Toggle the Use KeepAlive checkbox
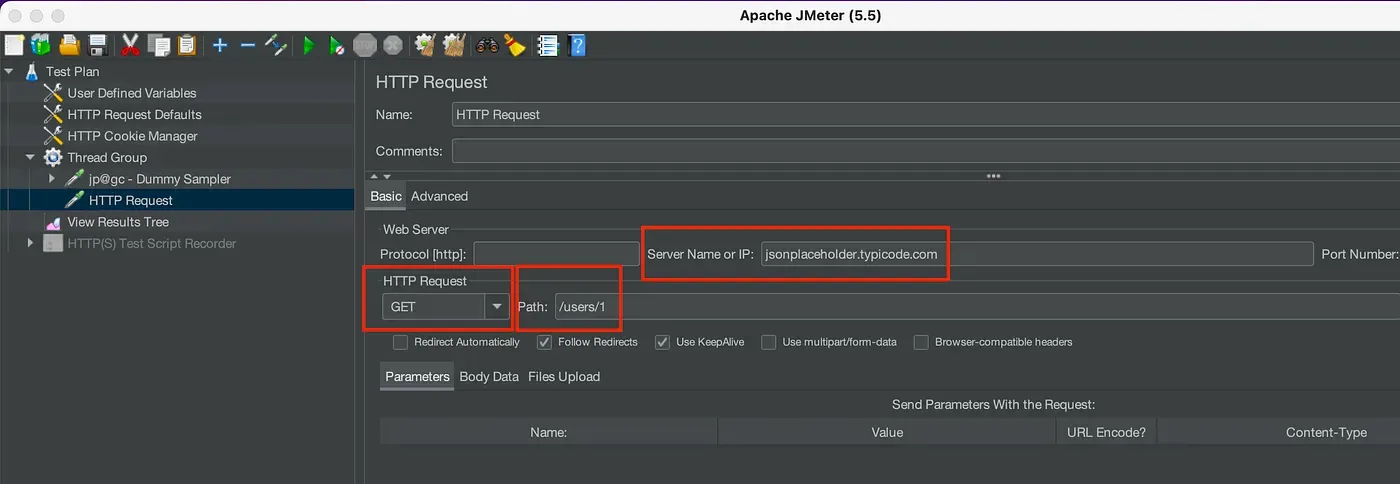The image size is (1400, 484). pyautogui.click(x=662, y=342)
